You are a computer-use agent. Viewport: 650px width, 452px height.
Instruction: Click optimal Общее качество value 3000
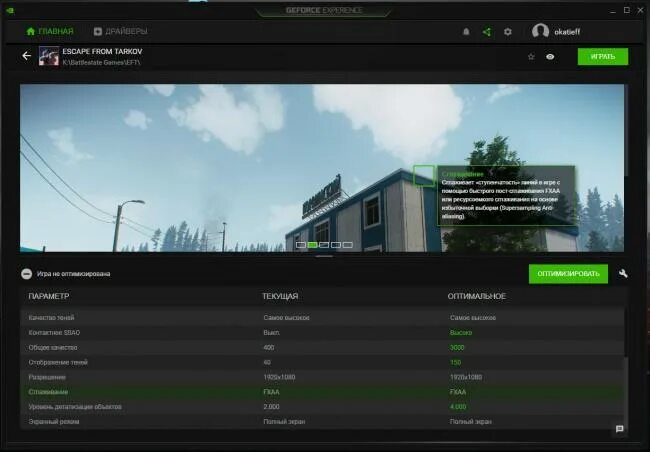click(x=457, y=348)
